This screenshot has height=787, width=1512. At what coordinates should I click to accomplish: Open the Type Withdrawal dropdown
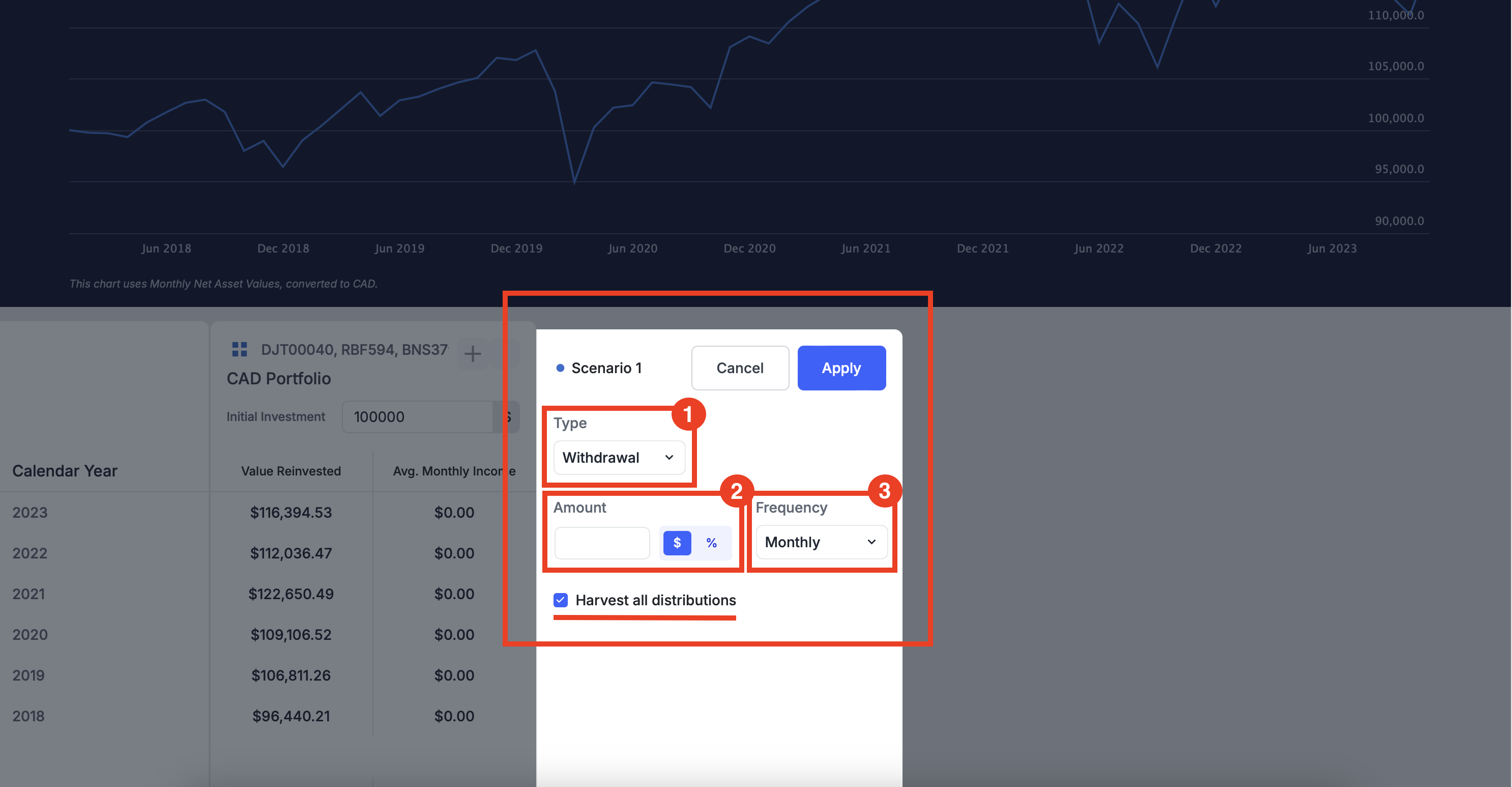[x=618, y=458]
